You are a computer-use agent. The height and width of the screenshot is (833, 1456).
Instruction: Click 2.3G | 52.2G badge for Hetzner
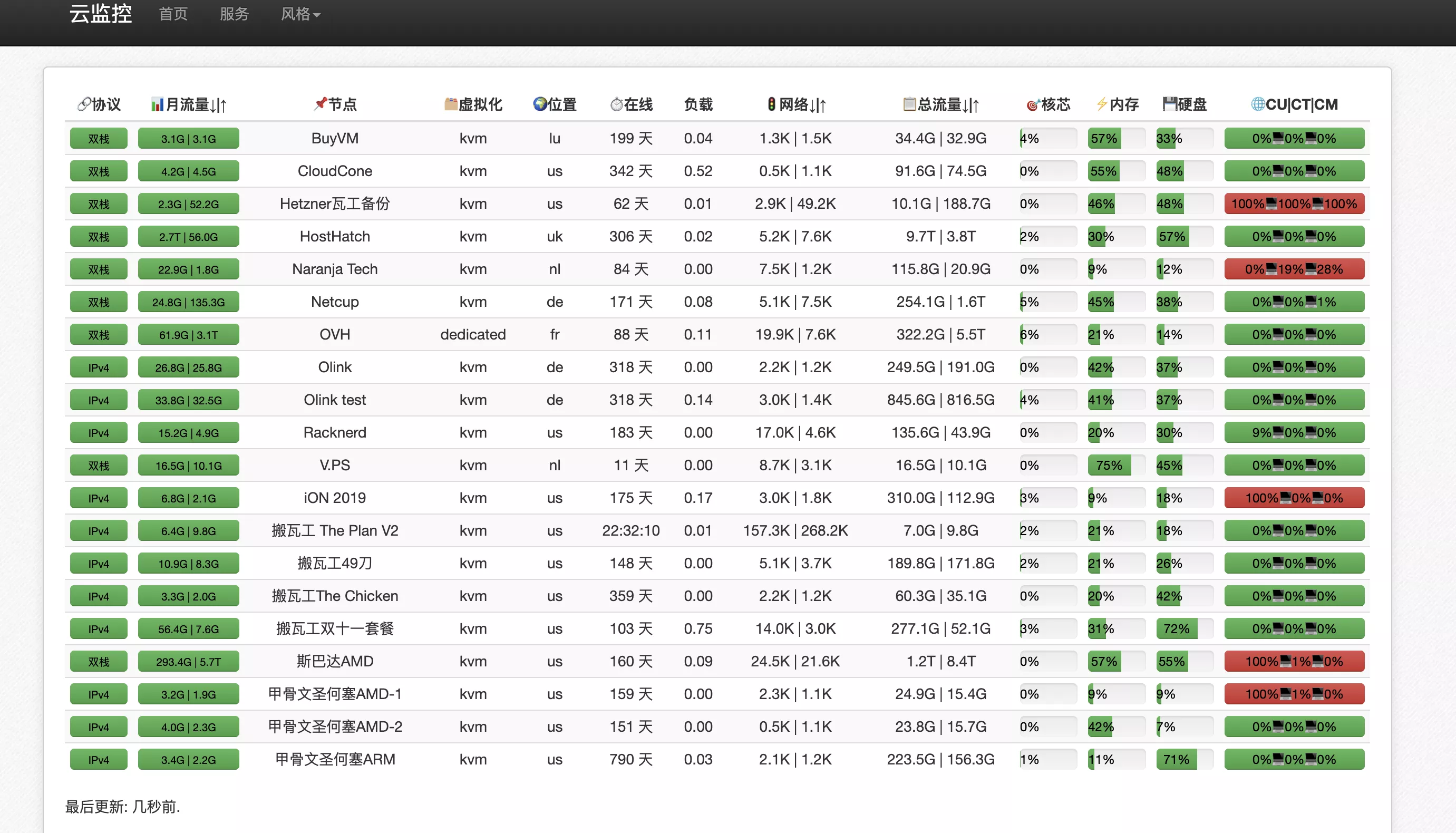[x=188, y=204]
